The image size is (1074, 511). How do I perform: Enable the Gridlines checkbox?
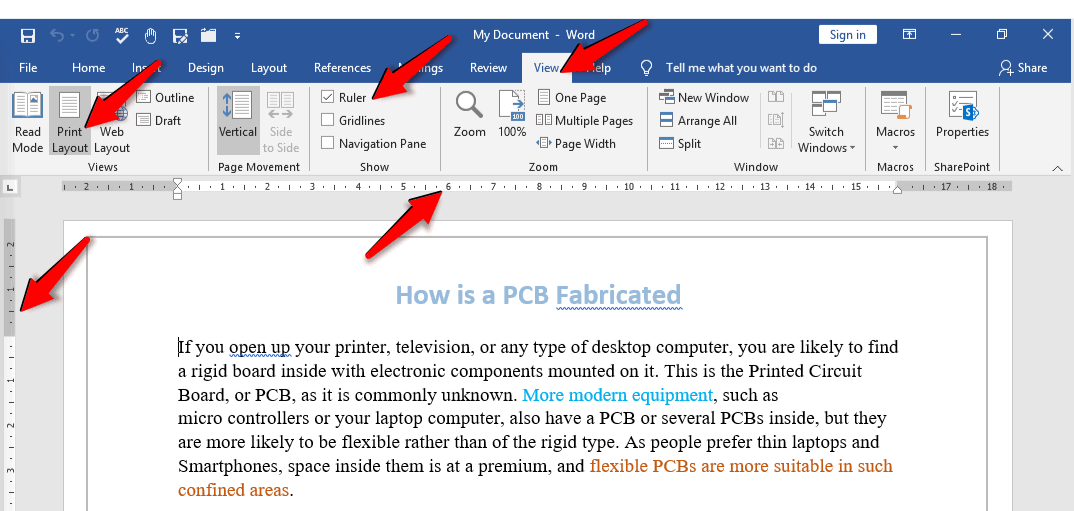coord(327,121)
